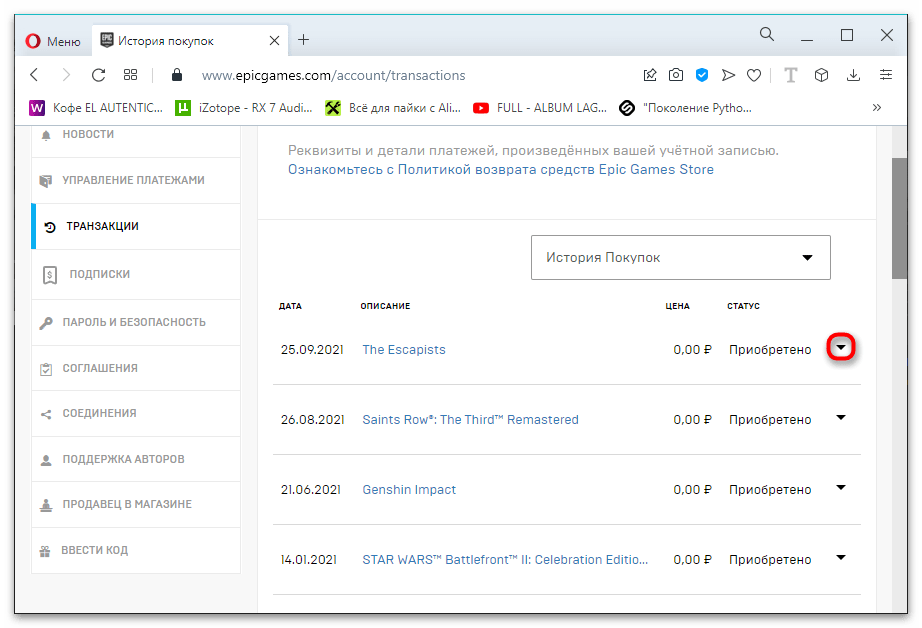This screenshot has width=922, height=628.
Task: Click the heart bookmark icon
Action: coord(754,75)
